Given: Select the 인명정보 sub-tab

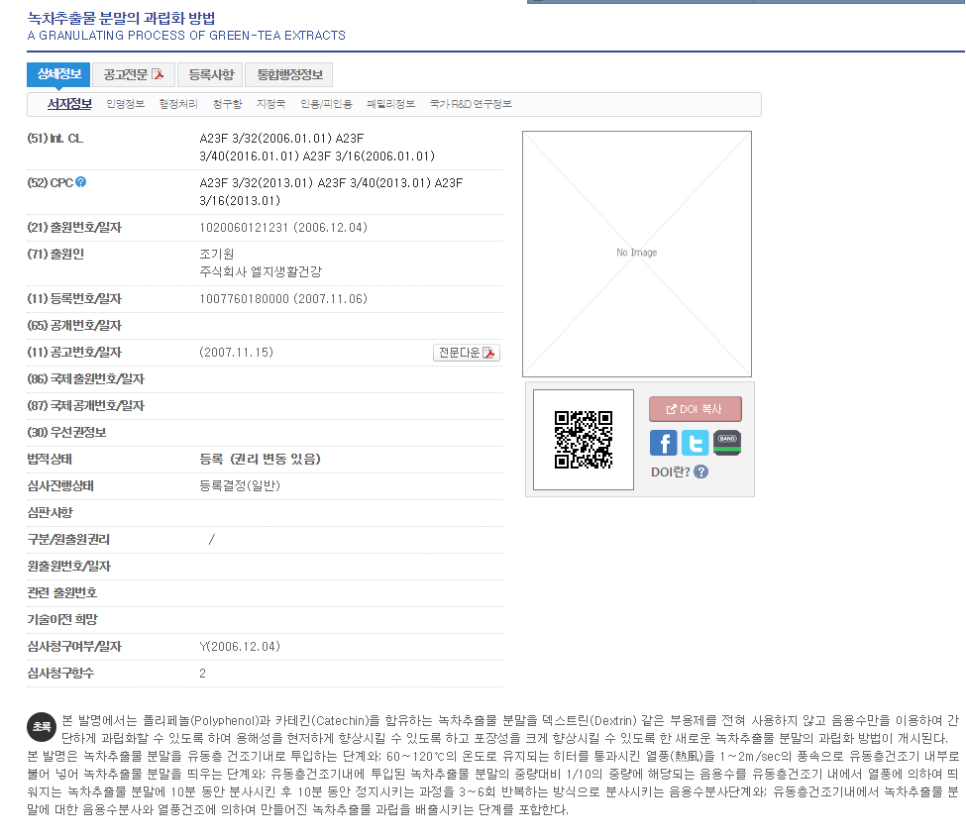Looking at the screenshot, I should [125, 104].
